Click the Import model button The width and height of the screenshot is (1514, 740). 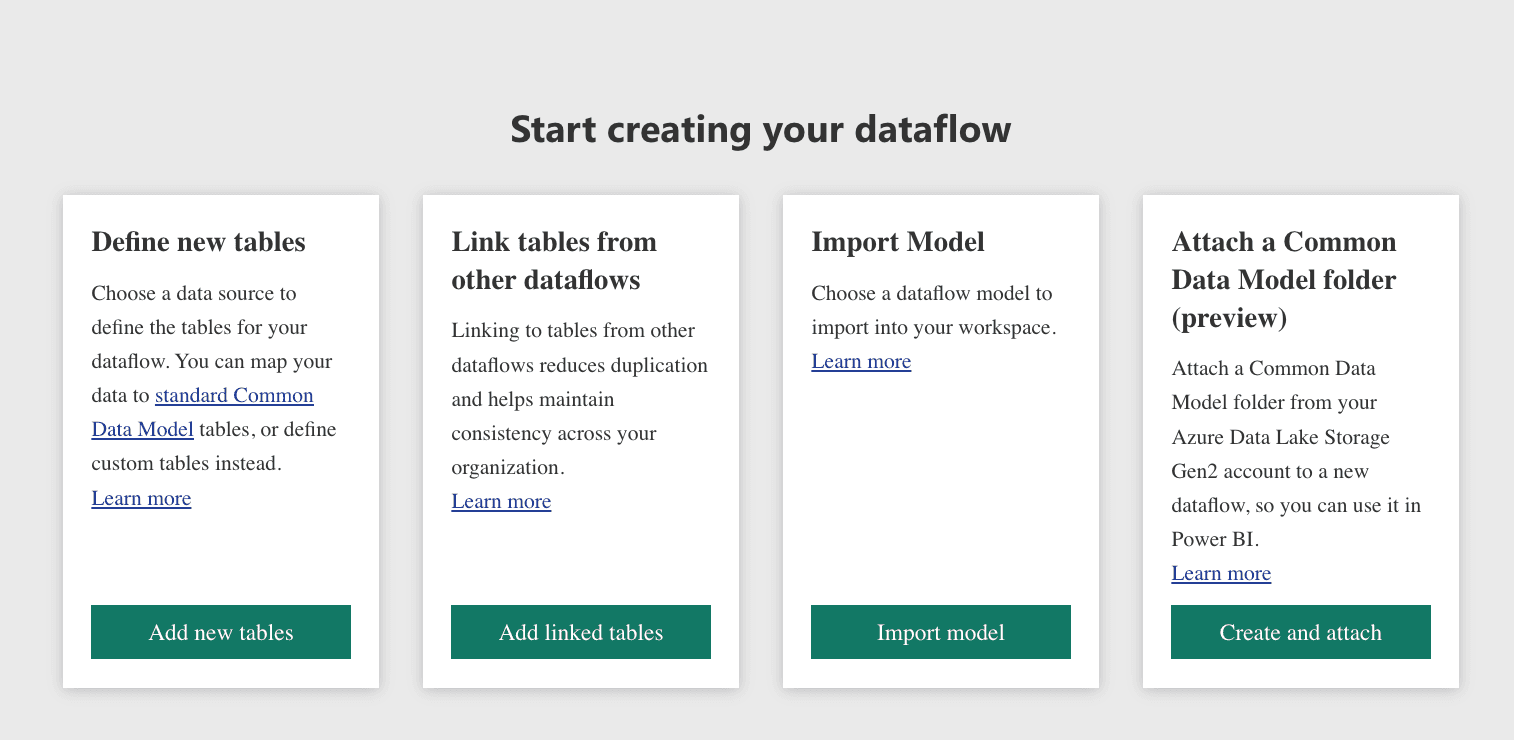coord(941,632)
